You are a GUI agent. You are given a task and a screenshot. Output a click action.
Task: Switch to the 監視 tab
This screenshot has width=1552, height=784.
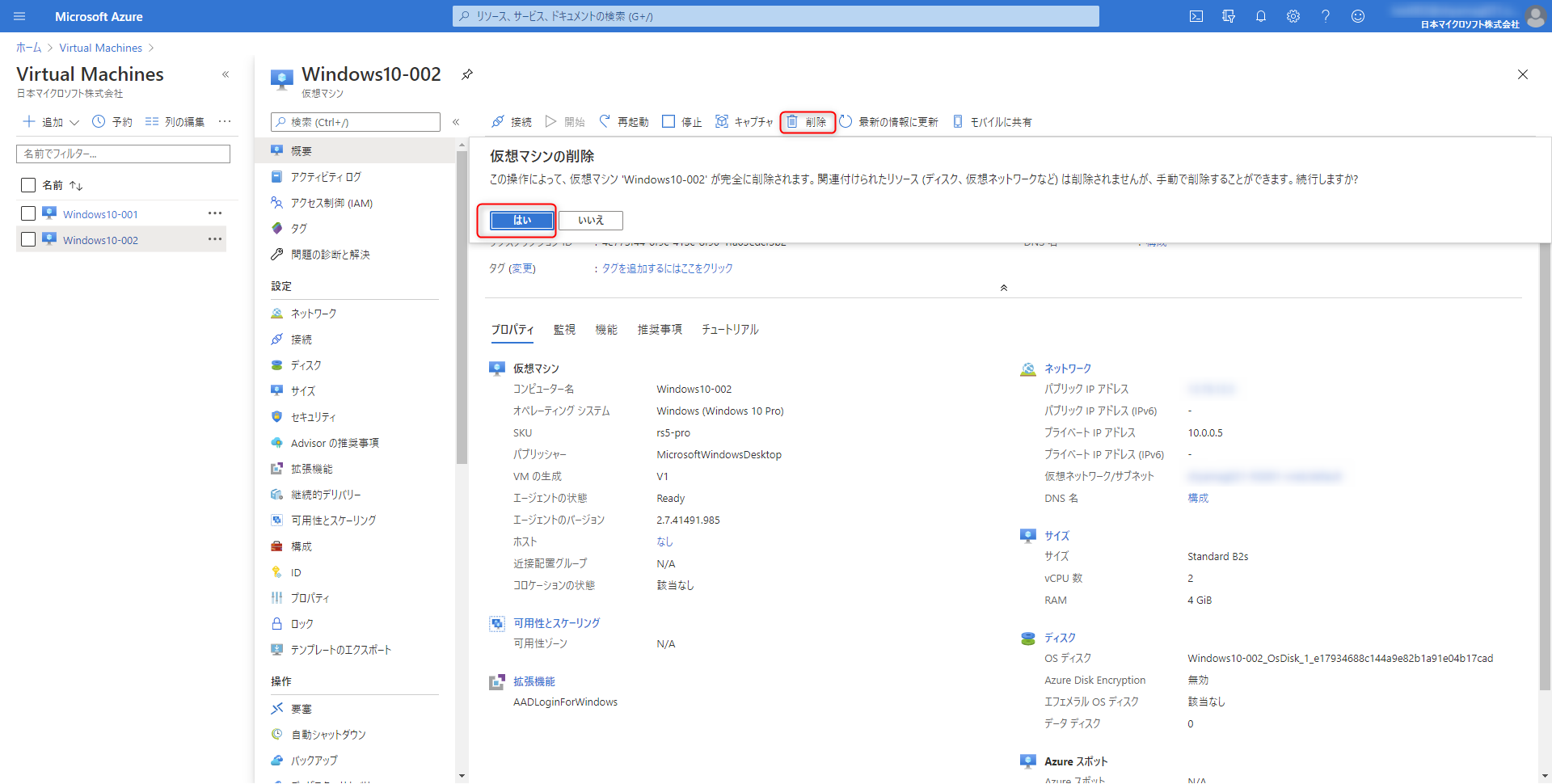564,330
